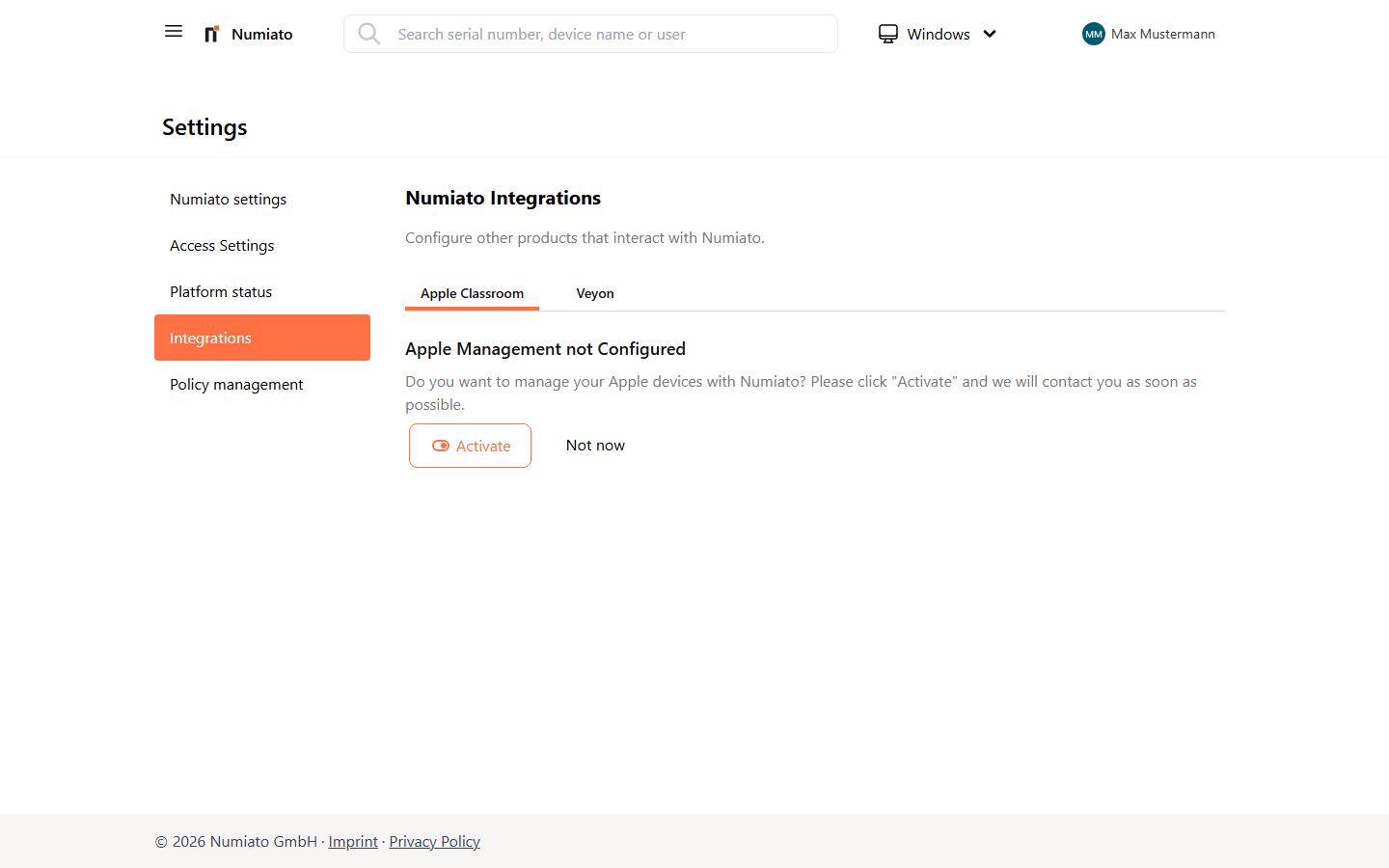Dismiss with Not now
This screenshot has height=868, width=1389.
[595, 445]
